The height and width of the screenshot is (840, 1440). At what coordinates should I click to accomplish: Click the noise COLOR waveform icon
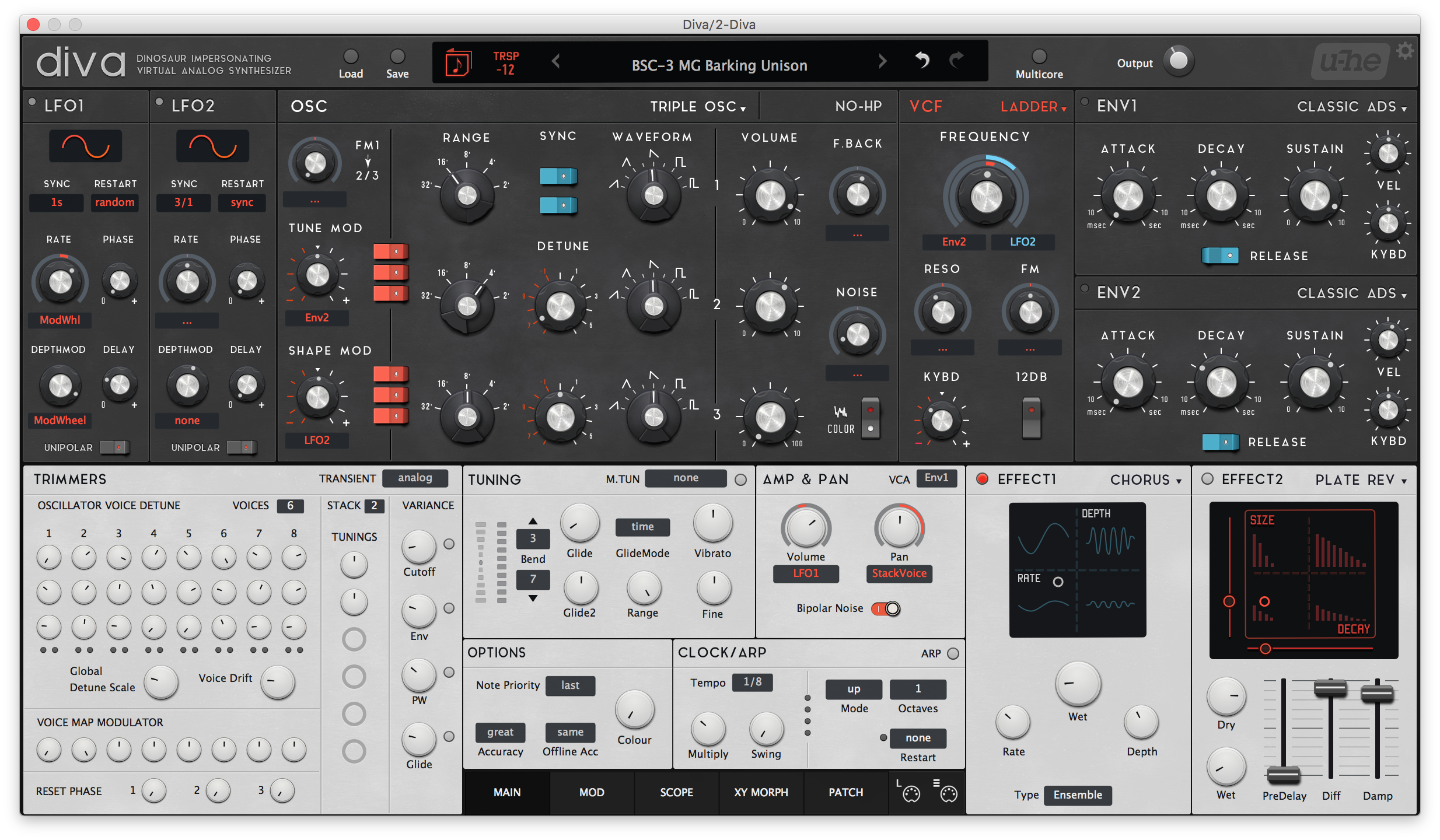840,412
